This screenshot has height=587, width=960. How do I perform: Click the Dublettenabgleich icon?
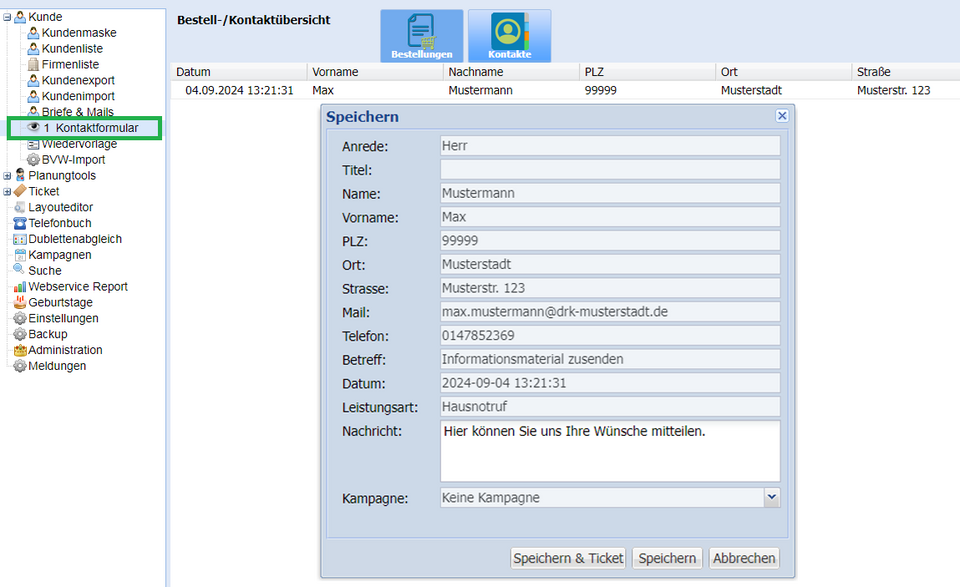pos(20,239)
